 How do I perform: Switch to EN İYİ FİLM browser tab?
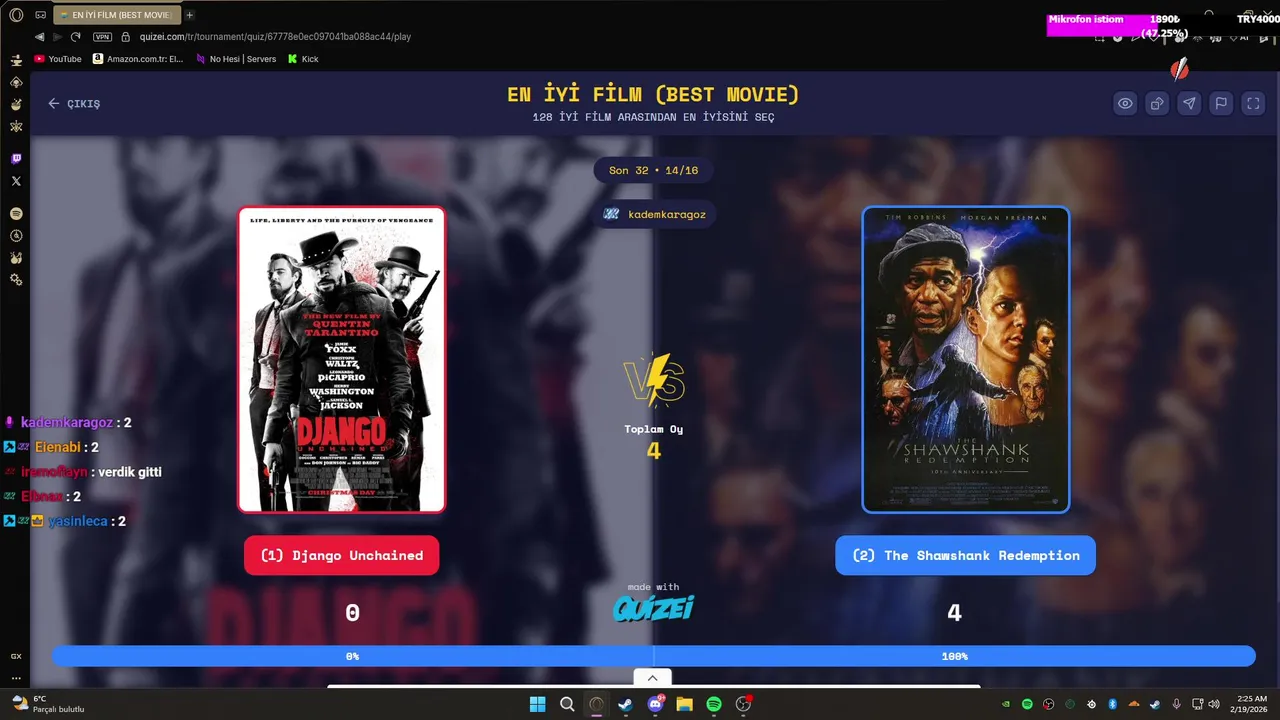pos(115,15)
